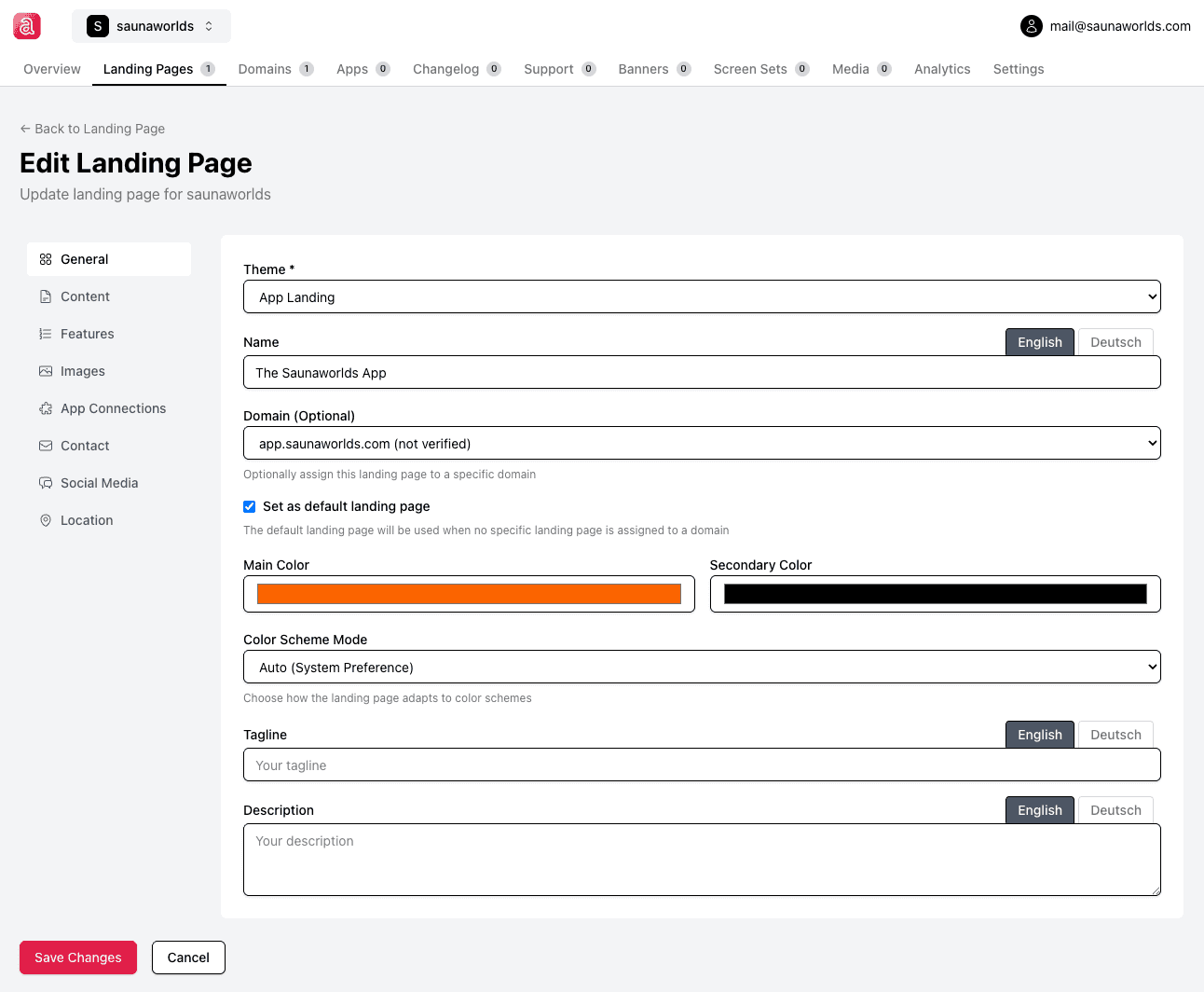Open the Banners tab
The width and height of the screenshot is (1204, 992).
coord(654,69)
